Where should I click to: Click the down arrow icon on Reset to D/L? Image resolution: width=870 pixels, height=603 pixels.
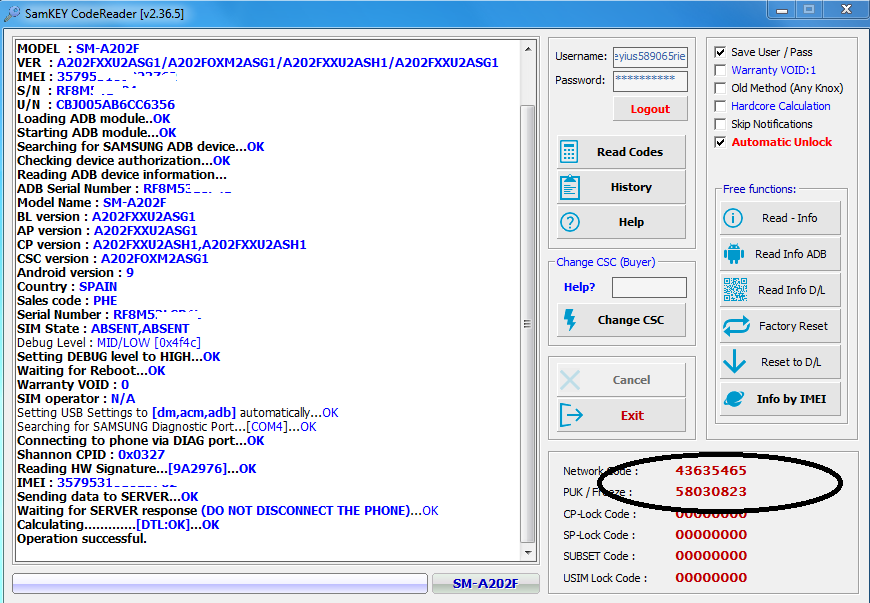[x=734, y=362]
